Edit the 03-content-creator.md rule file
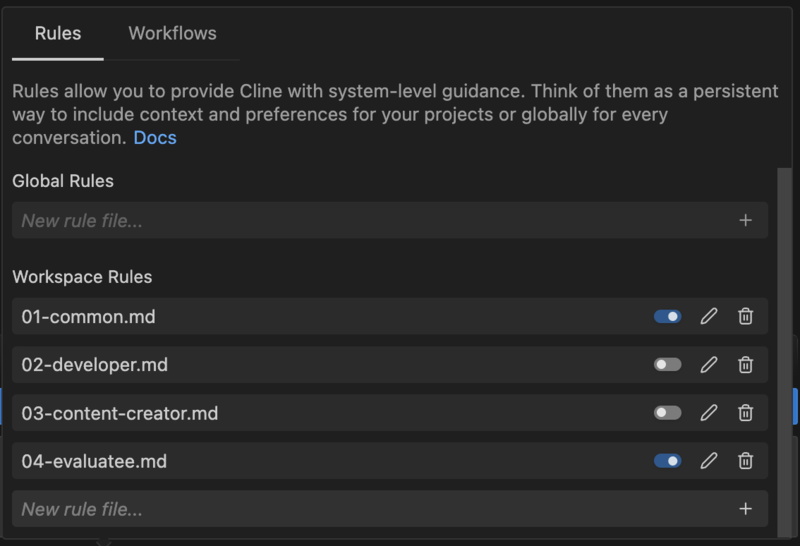Viewport: 800px width, 546px height. [x=709, y=413]
